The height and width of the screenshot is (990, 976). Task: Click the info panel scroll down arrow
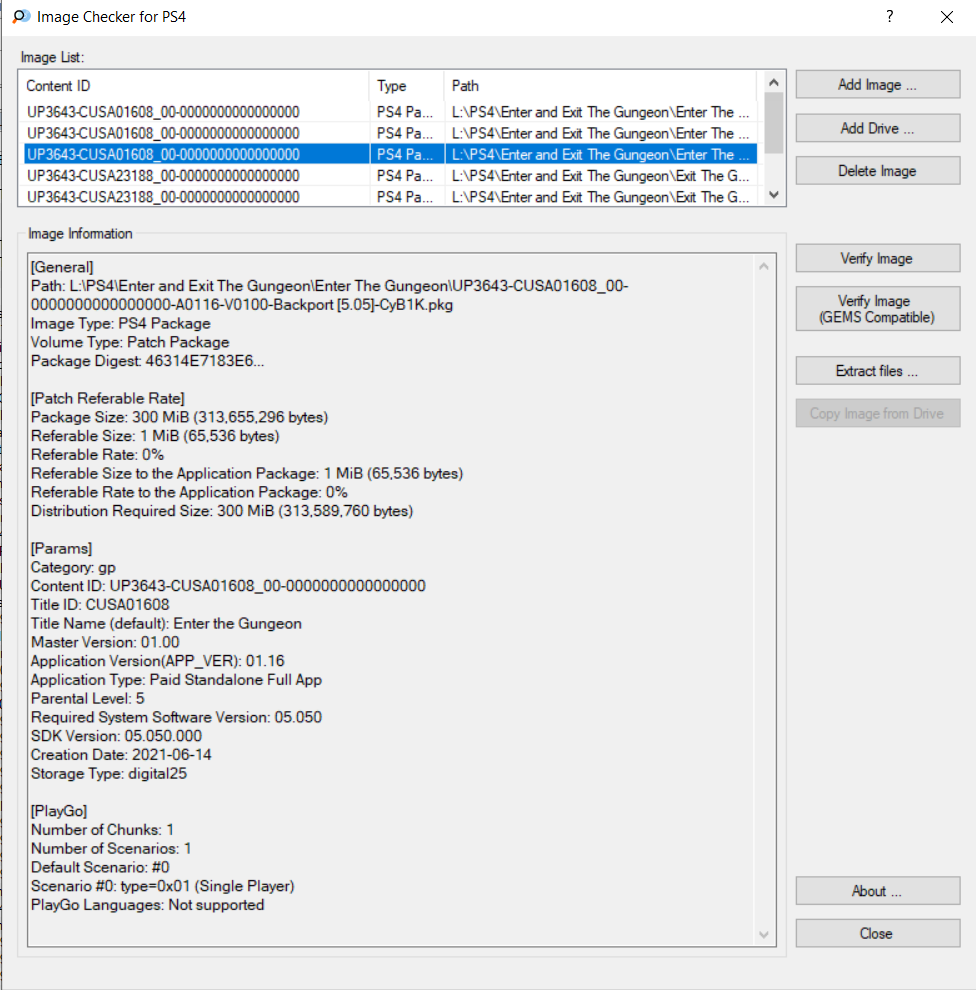(x=765, y=935)
